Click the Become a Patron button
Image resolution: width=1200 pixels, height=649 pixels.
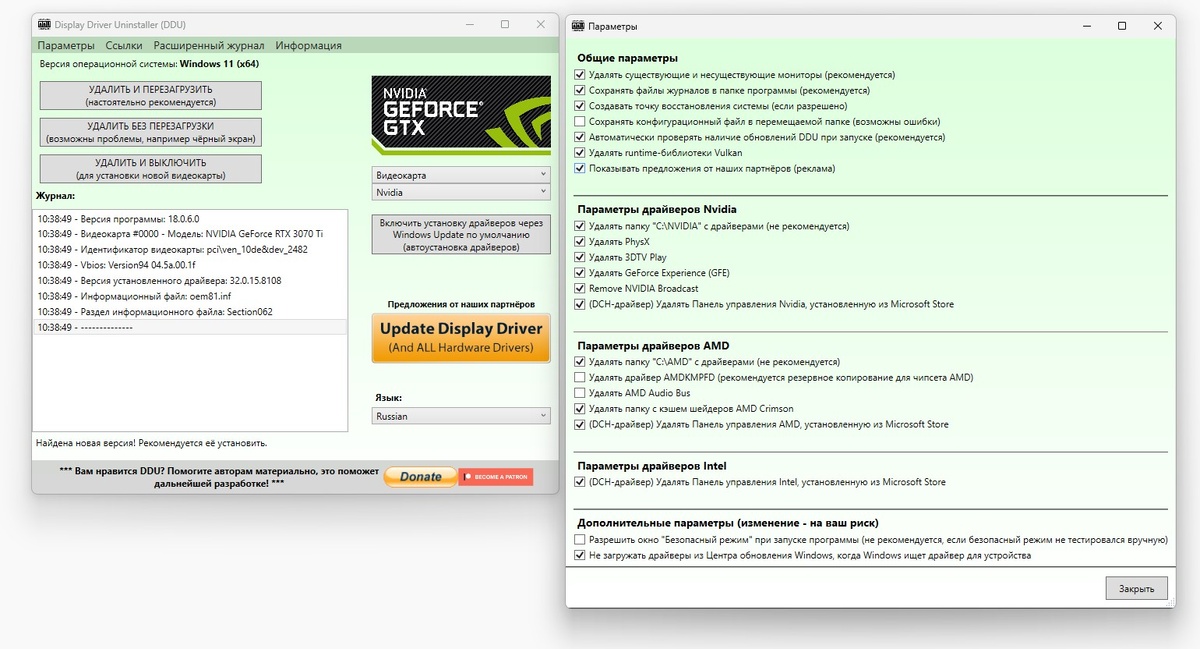[x=496, y=477]
